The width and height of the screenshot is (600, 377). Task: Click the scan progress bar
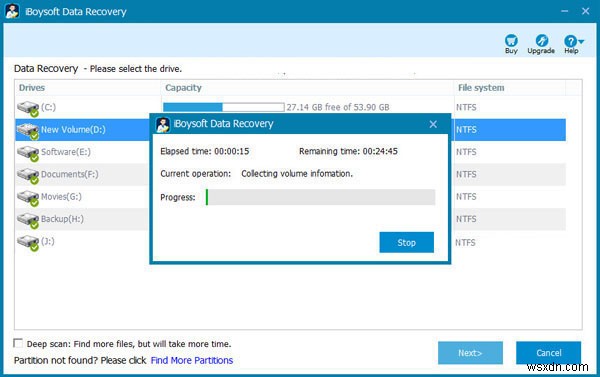pos(320,197)
